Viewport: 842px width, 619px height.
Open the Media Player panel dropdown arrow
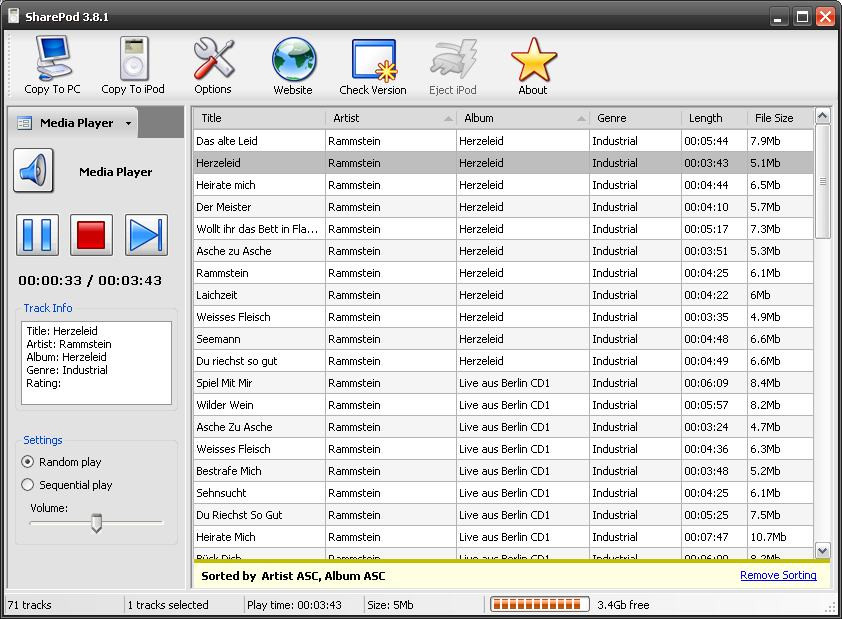[128, 123]
